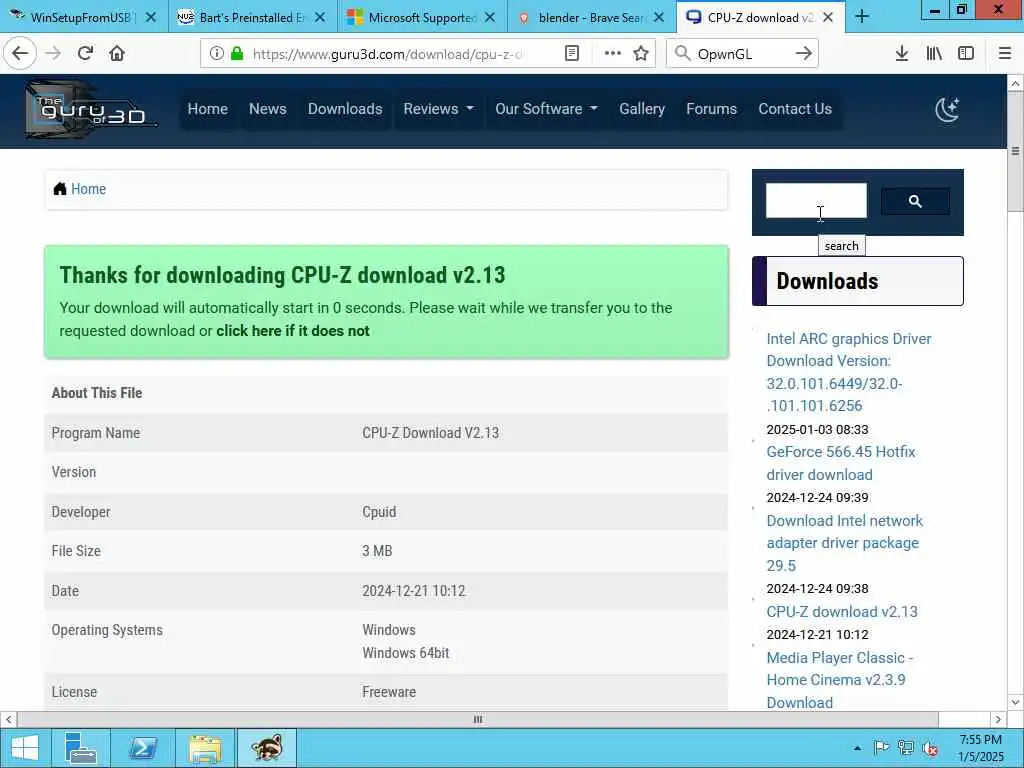The image size is (1024, 768).
Task: Click the muted speaker tray icon
Action: coord(930,748)
